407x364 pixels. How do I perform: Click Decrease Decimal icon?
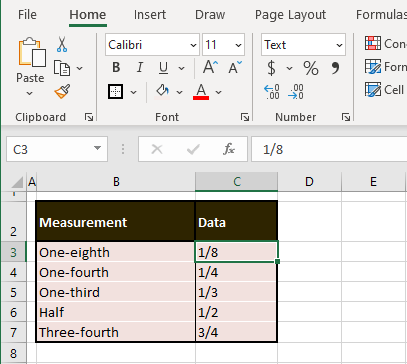click(x=296, y=92)
